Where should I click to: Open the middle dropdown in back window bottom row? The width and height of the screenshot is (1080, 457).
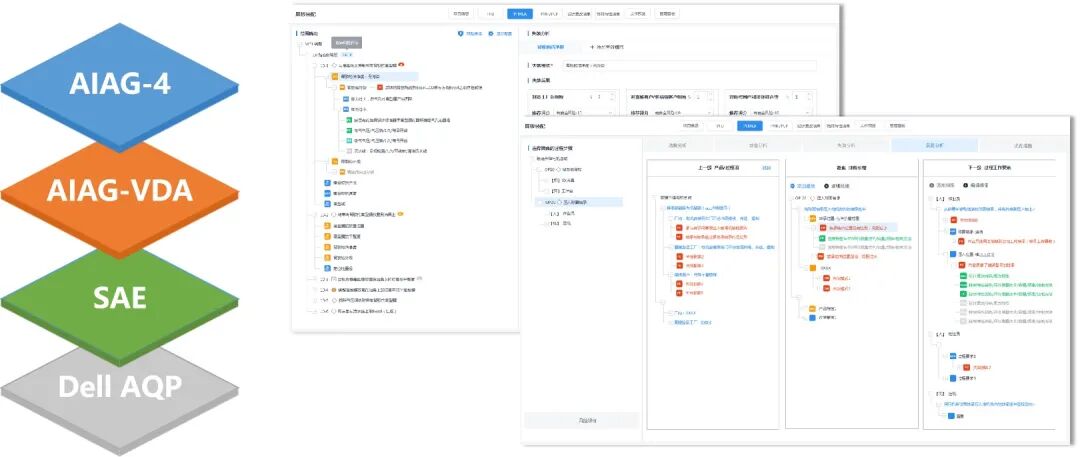[682, 112]
